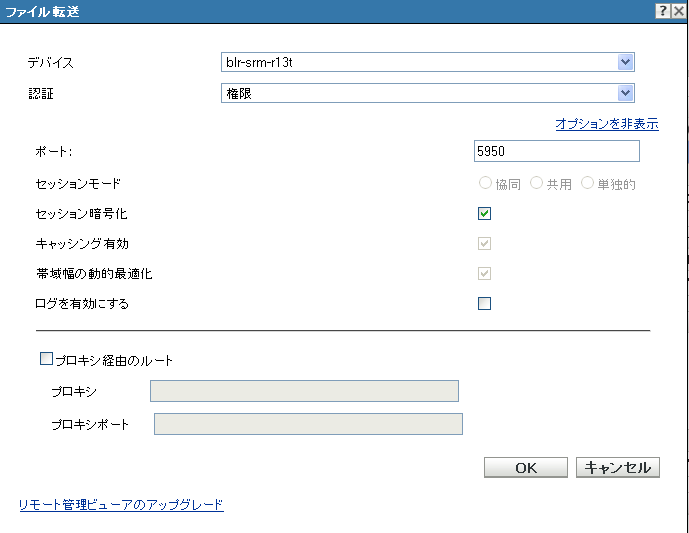Click the セッションモード label
Screen dimensions: 689x533
(78, 184)
